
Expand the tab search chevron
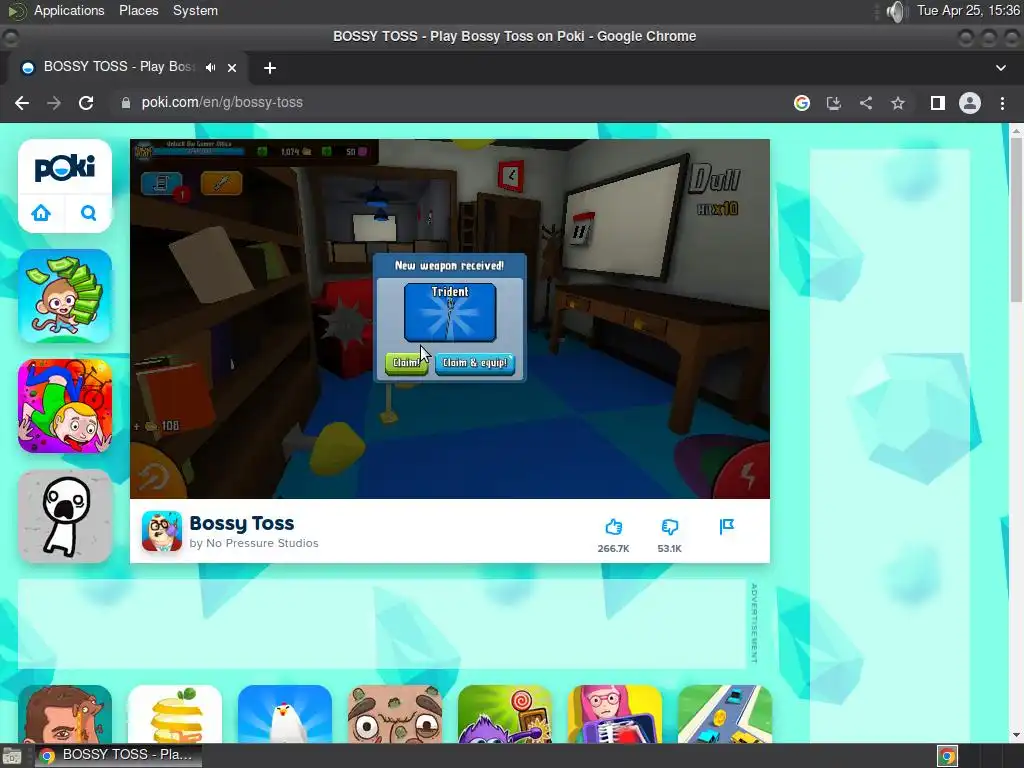point(1000,67)
